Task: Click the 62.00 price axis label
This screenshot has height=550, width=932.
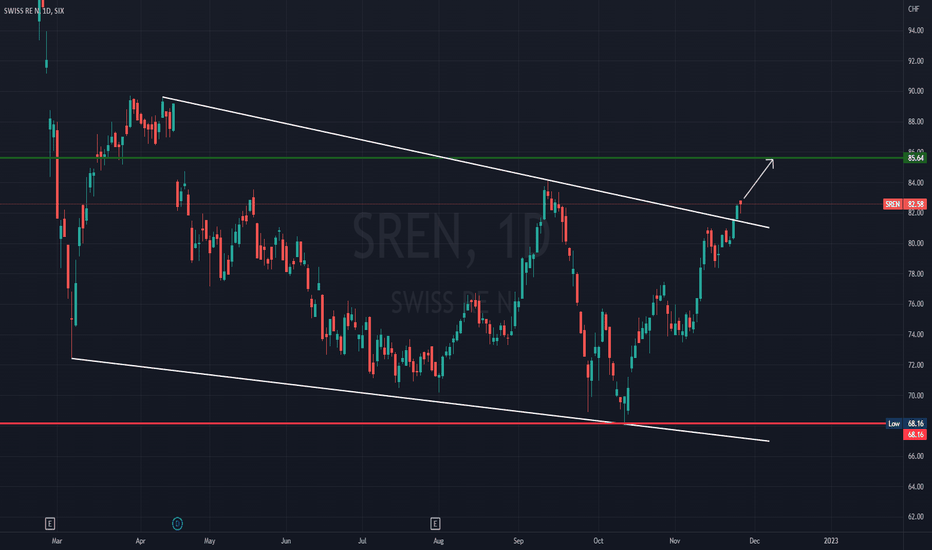Action: (915, 517)
